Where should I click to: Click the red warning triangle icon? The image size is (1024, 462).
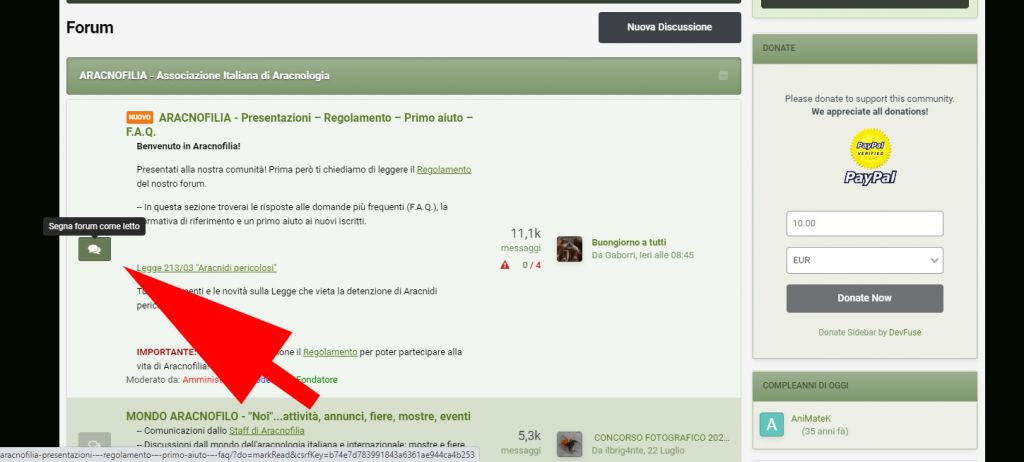[505, 265]
